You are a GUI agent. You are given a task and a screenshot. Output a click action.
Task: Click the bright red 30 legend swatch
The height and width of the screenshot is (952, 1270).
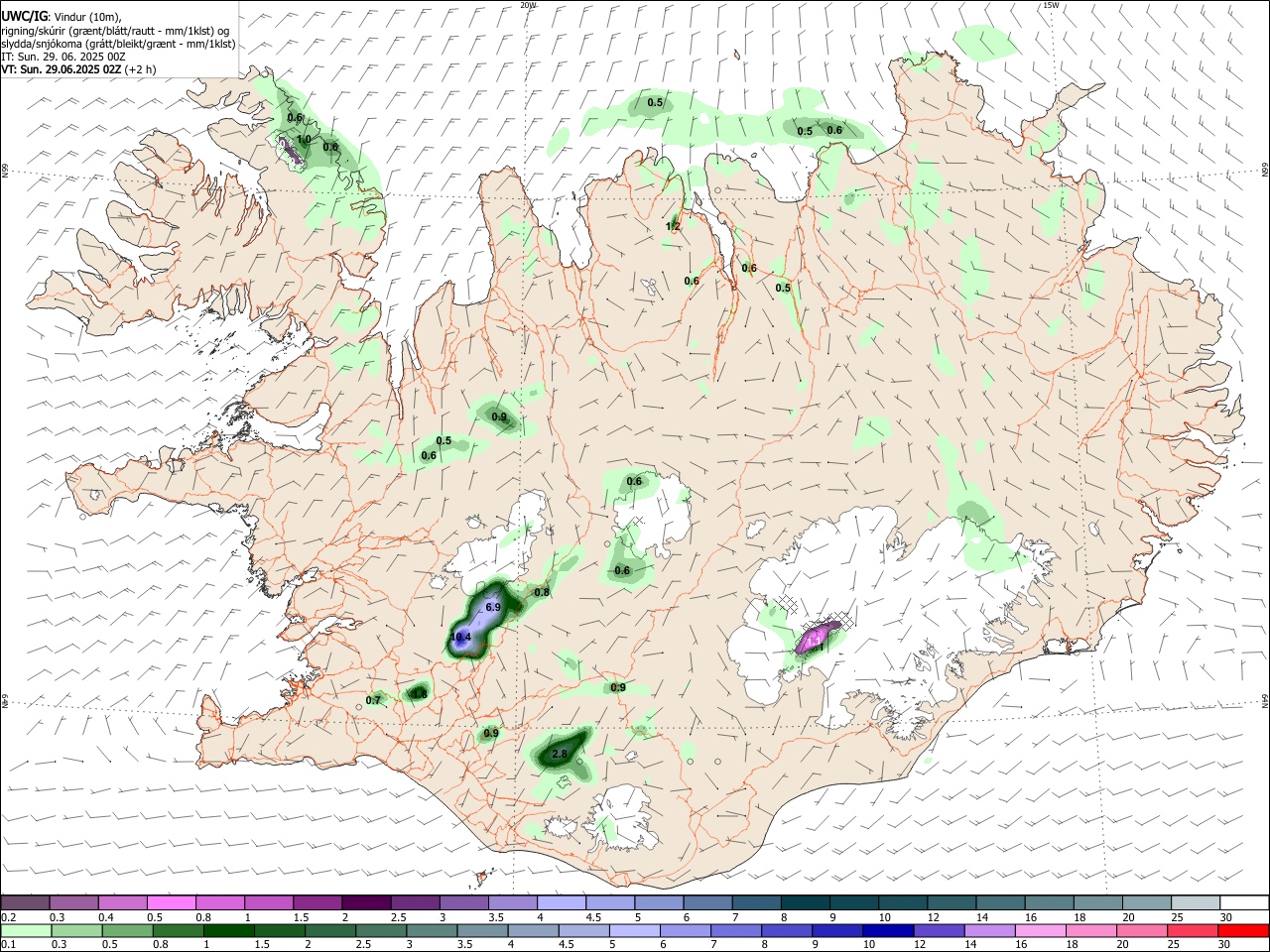pos(1243,931)
